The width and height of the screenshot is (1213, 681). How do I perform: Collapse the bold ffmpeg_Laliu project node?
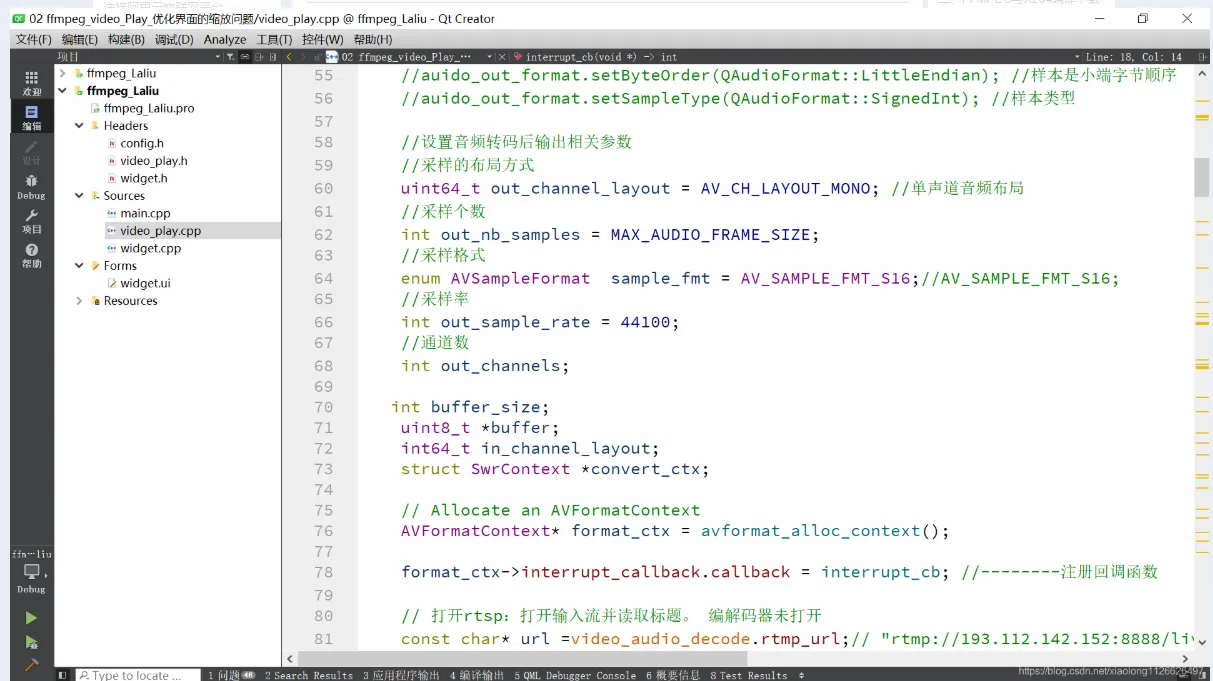(62, 91)
